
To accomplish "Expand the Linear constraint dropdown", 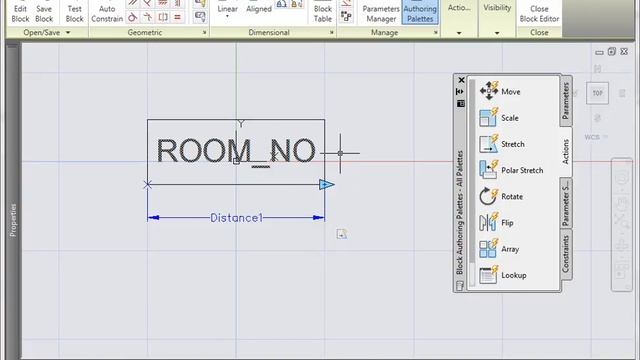I will [x=227, y=17].
